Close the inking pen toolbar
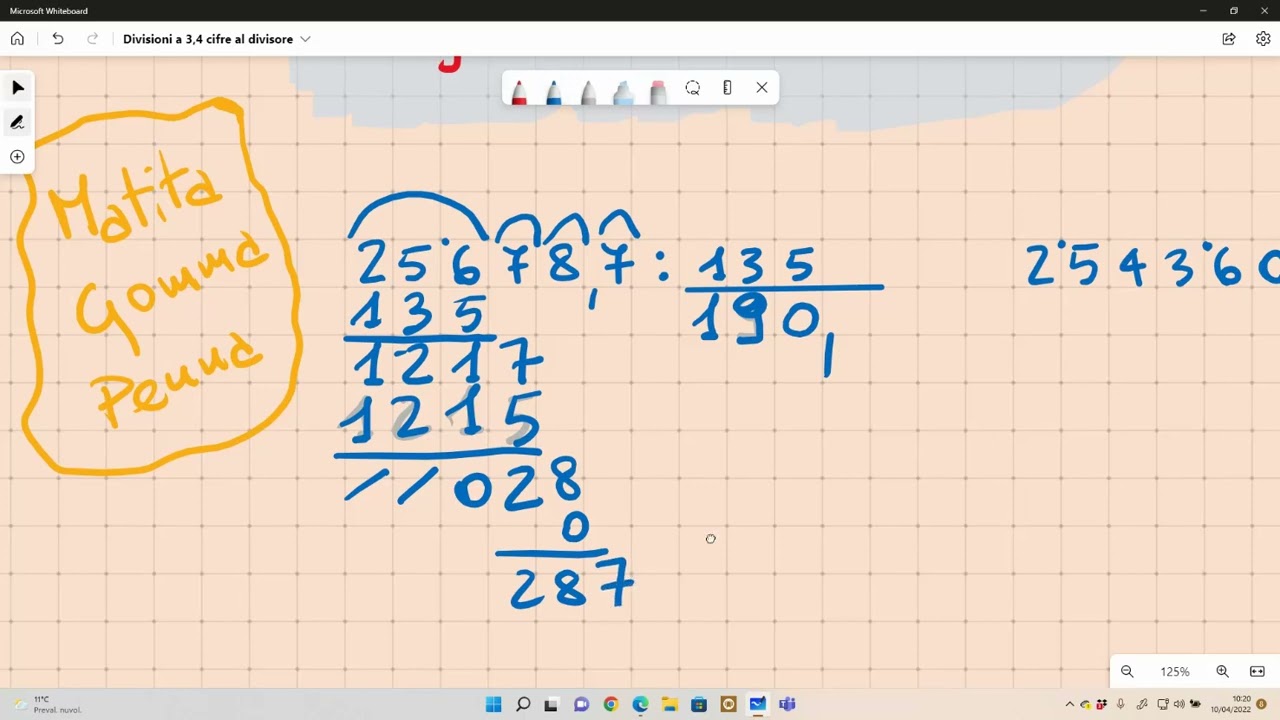1280x720 pixels. pyautogui.click(x=762, y=88)
